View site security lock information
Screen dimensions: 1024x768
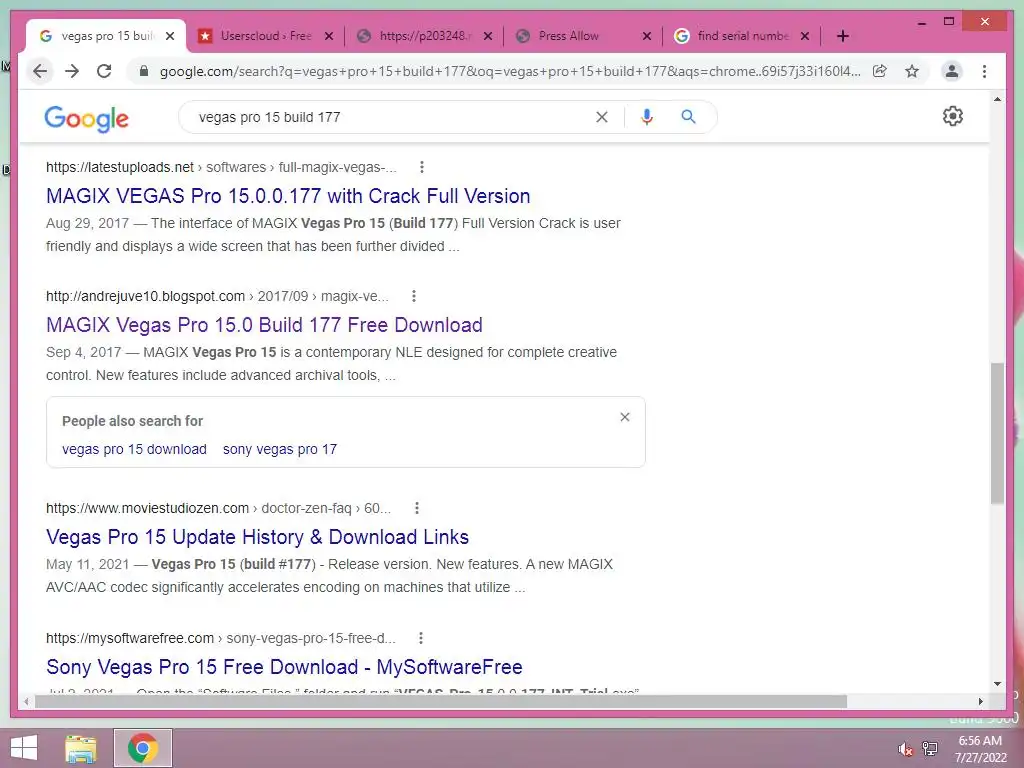click(144, 71)
